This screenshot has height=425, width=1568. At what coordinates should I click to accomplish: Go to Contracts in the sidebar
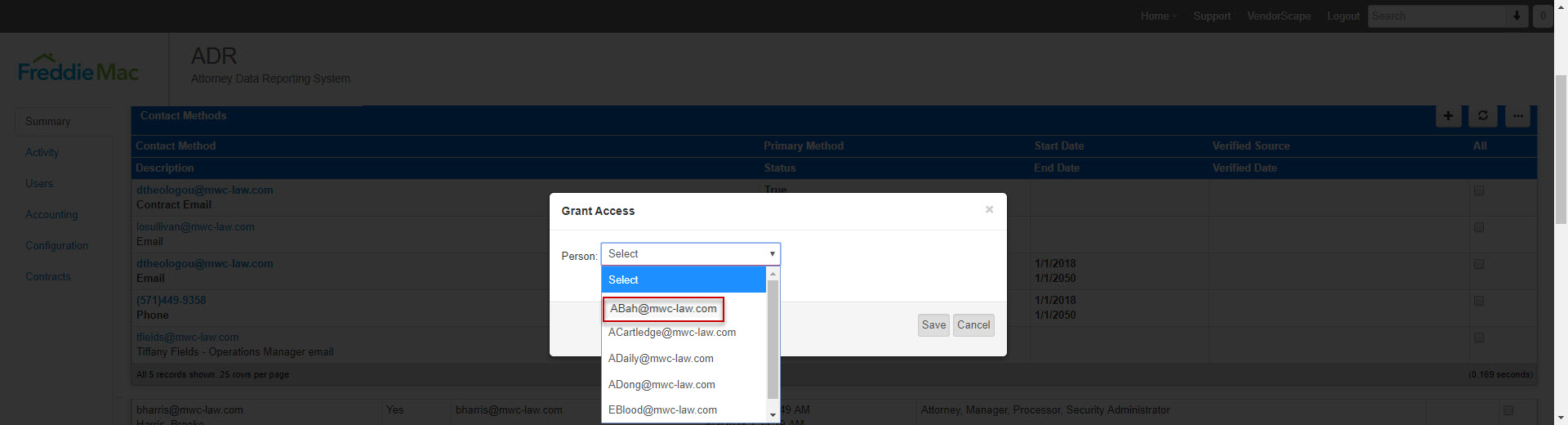point(48,276)
